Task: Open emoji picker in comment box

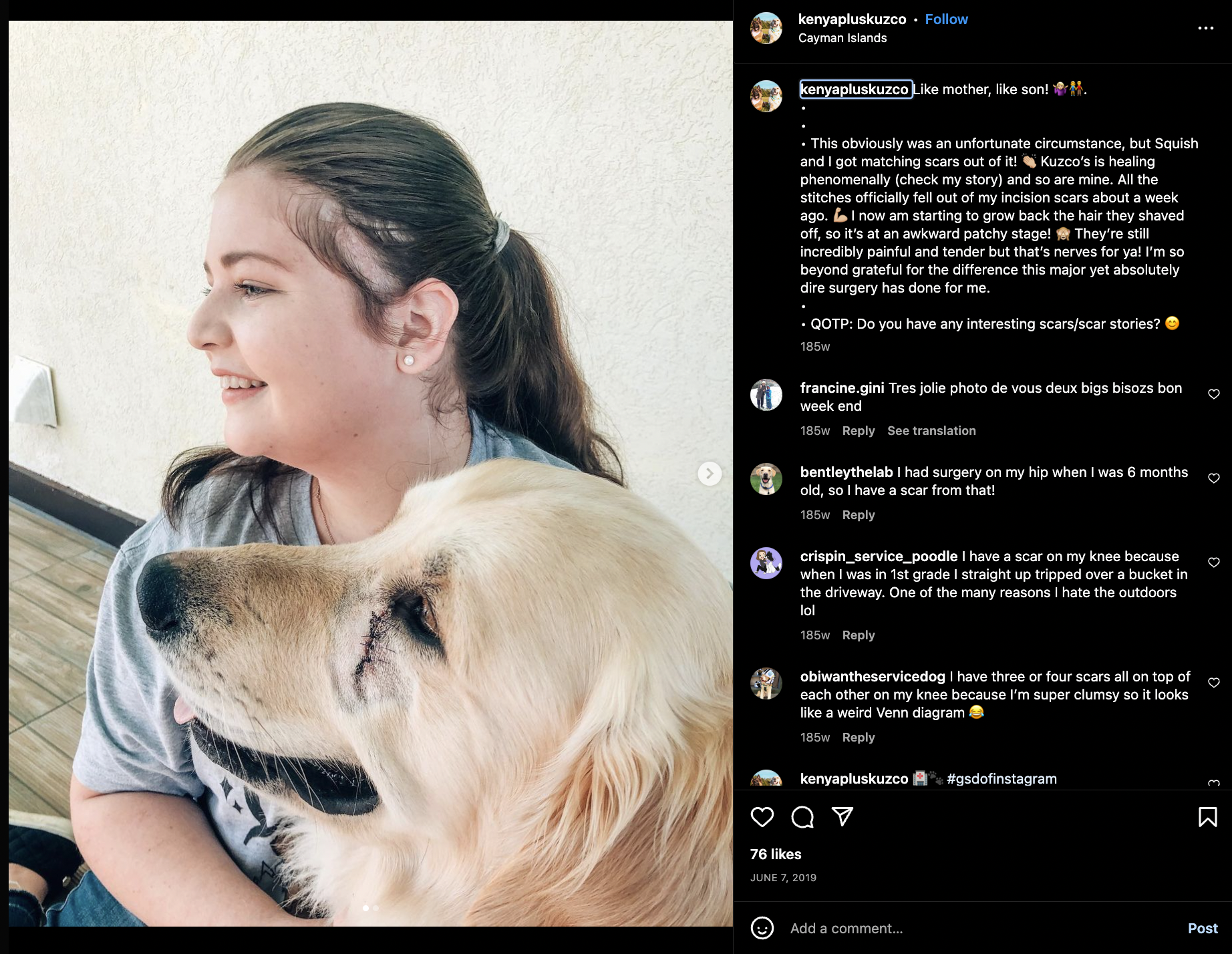Action: (762, 928)
